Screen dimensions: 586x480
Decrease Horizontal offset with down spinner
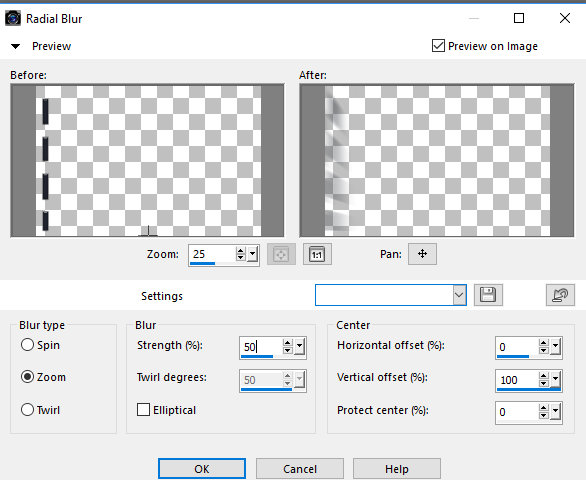(x=543, y=351)
